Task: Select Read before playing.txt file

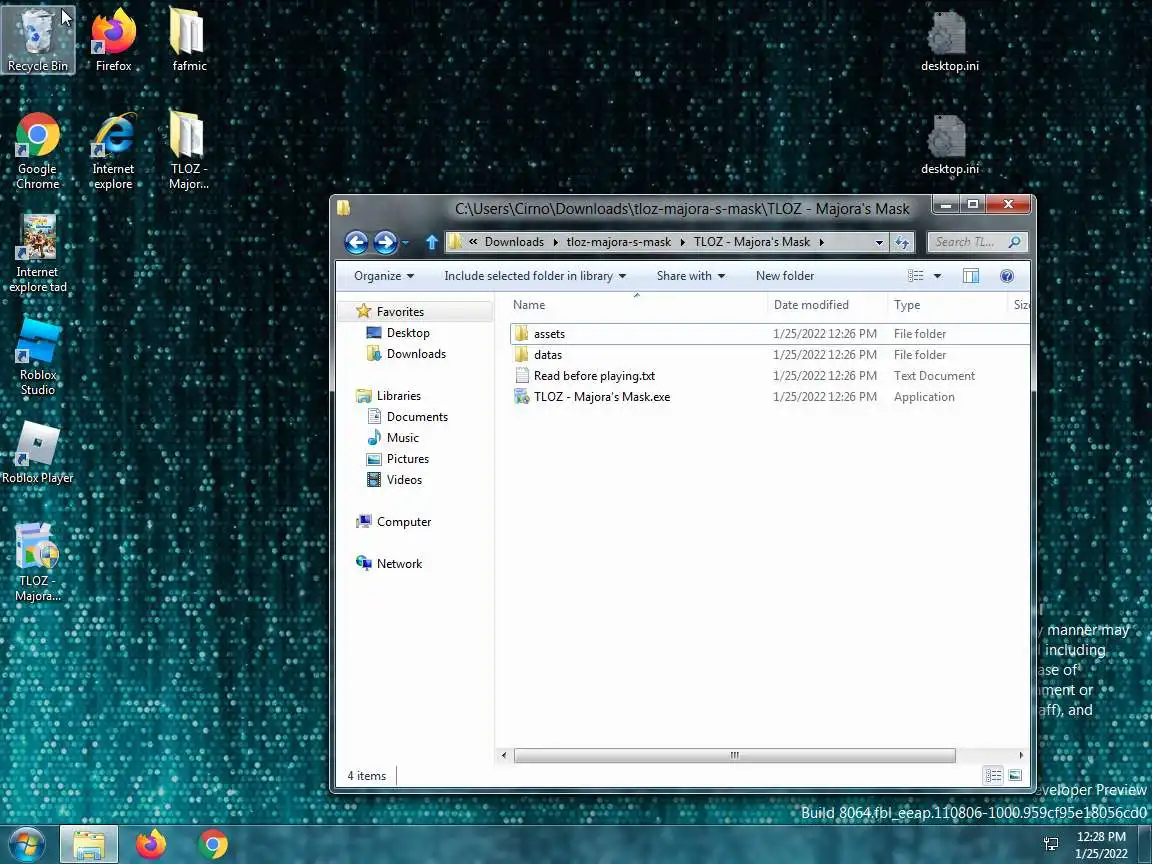Action: click(769, 375)
